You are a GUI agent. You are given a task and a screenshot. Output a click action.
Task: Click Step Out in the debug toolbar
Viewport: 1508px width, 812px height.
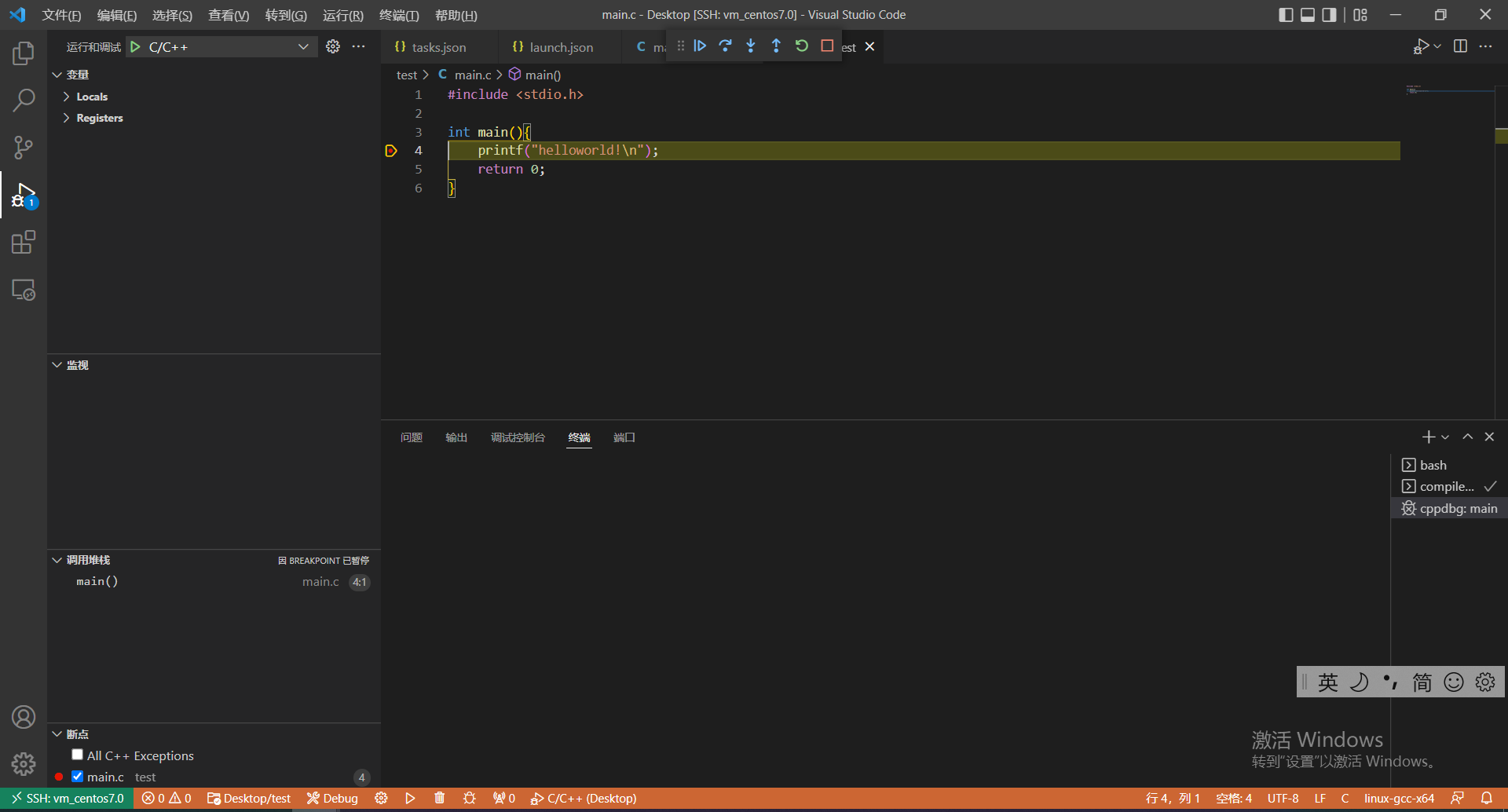point(776,46)
